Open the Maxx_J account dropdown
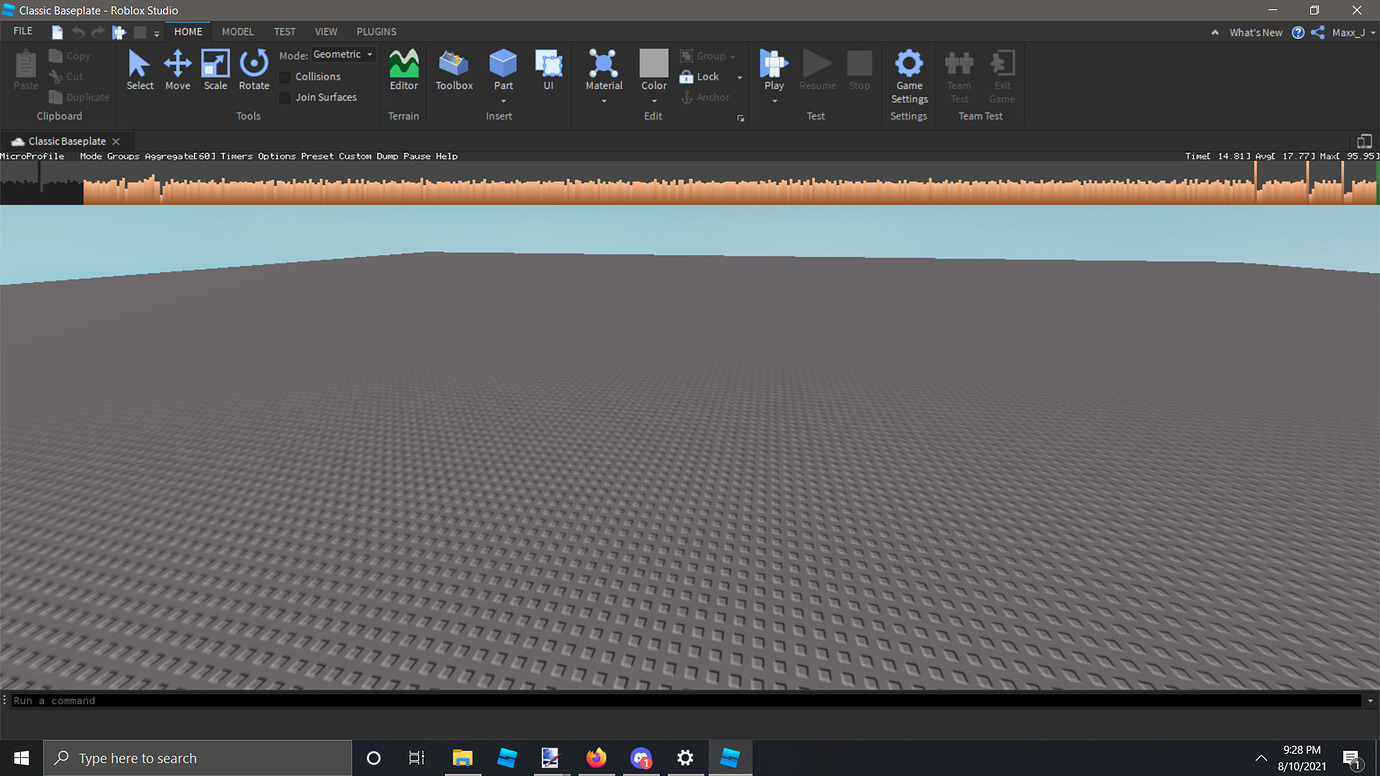Viewport: 1380px width, 776px height. [1352, 31]
